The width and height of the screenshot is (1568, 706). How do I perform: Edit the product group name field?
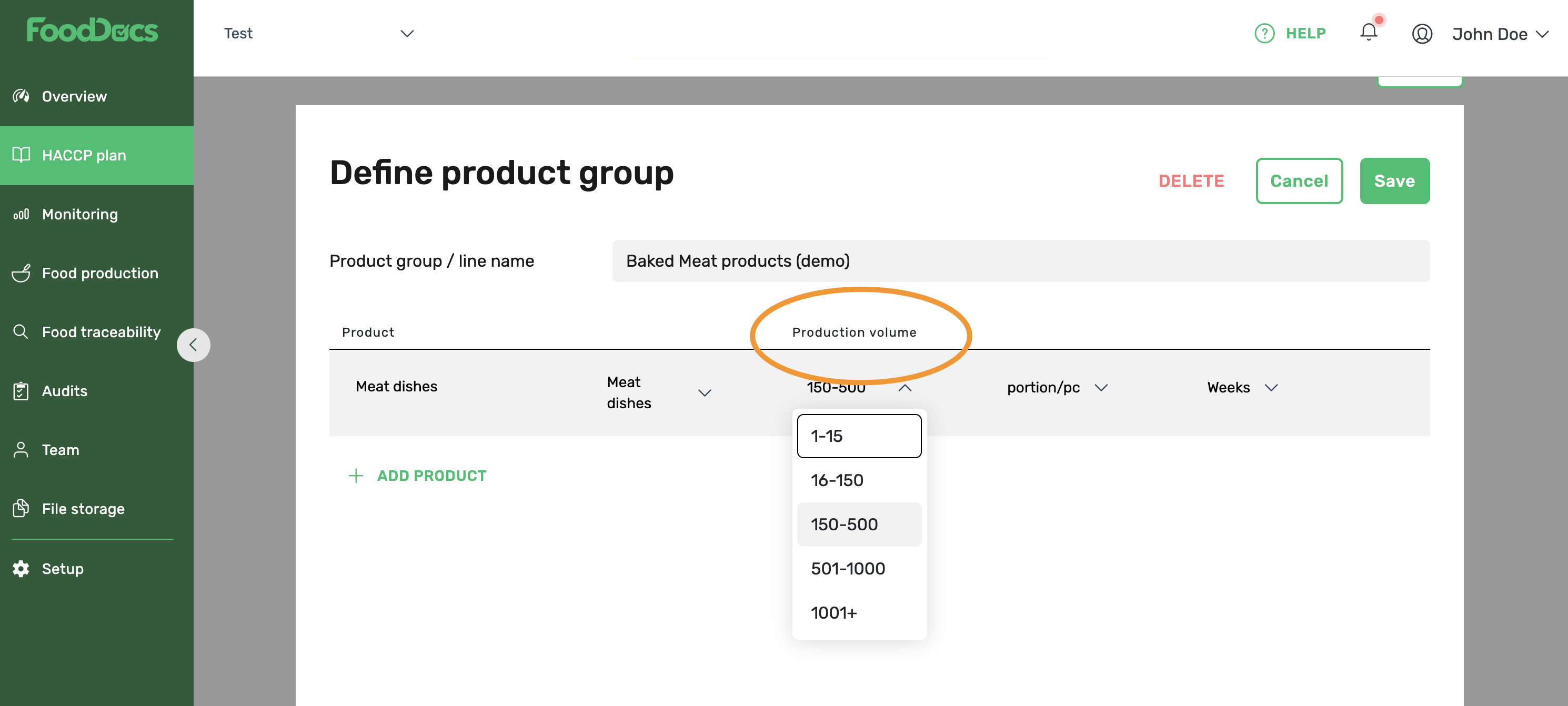tap(1020, 261)
